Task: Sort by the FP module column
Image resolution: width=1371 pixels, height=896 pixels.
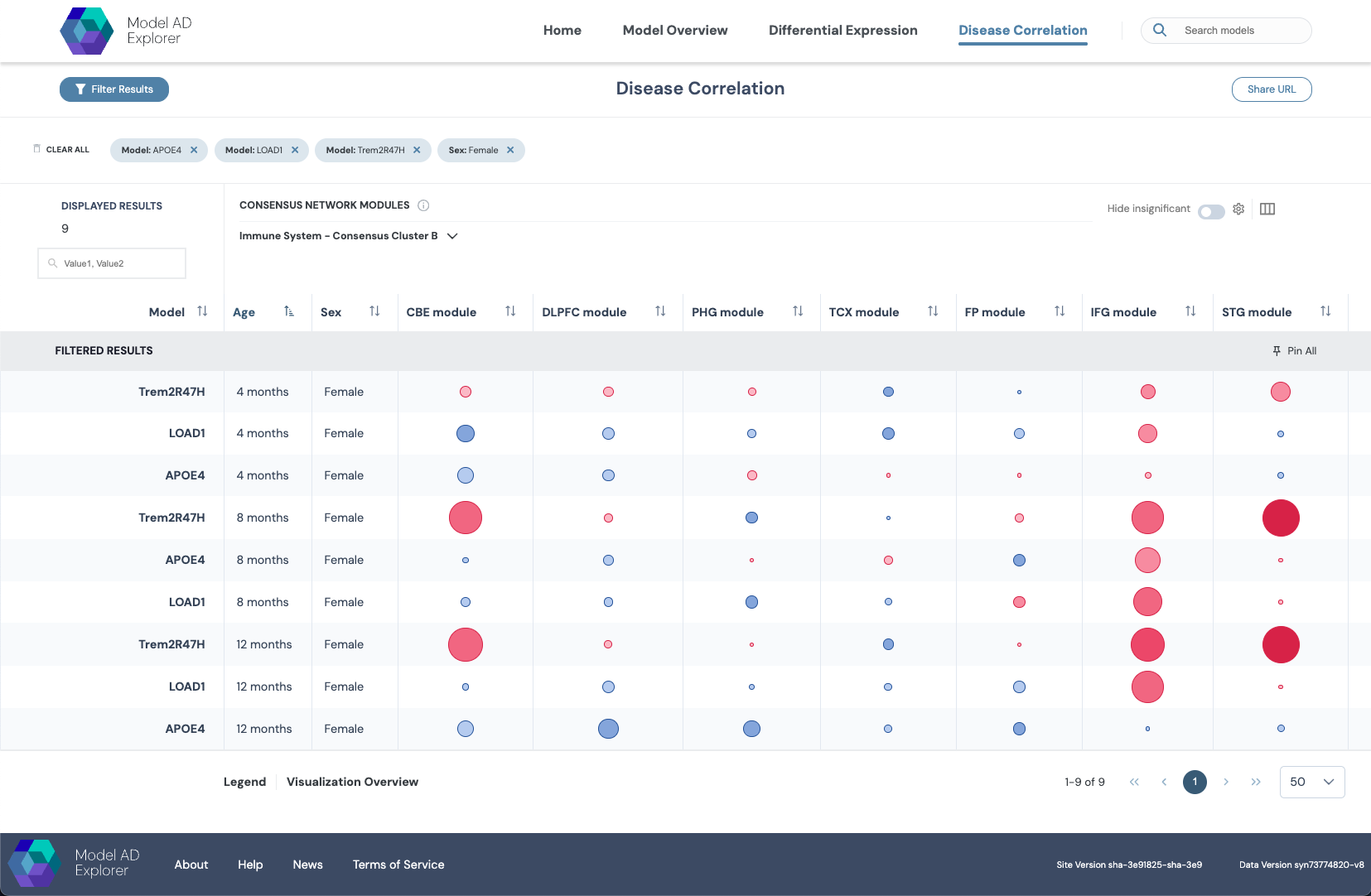Action: coord(1060,311)
